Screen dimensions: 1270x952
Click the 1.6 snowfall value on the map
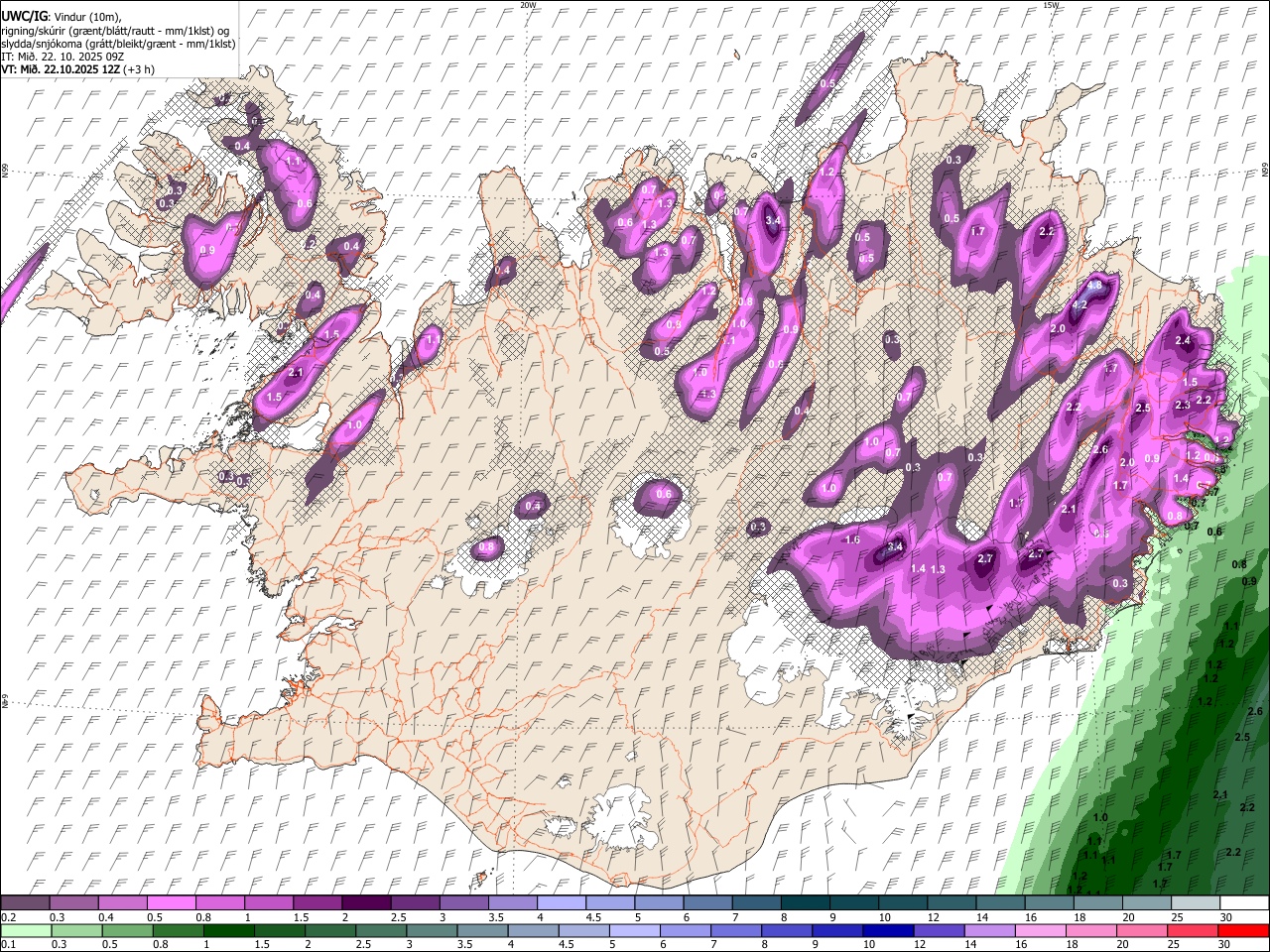click(852, 539)
